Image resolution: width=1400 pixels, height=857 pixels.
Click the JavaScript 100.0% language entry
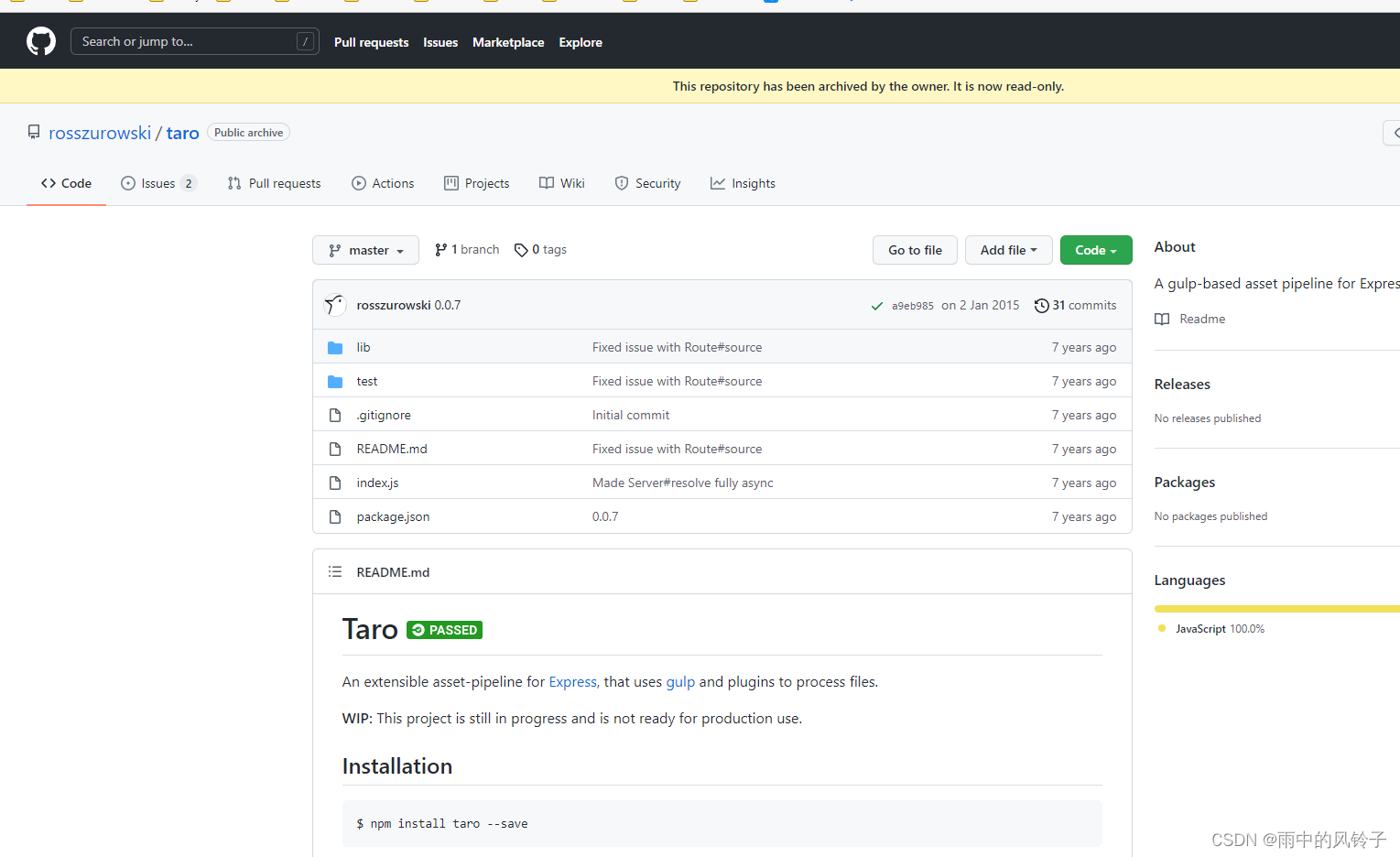(x=1210, y=629)
